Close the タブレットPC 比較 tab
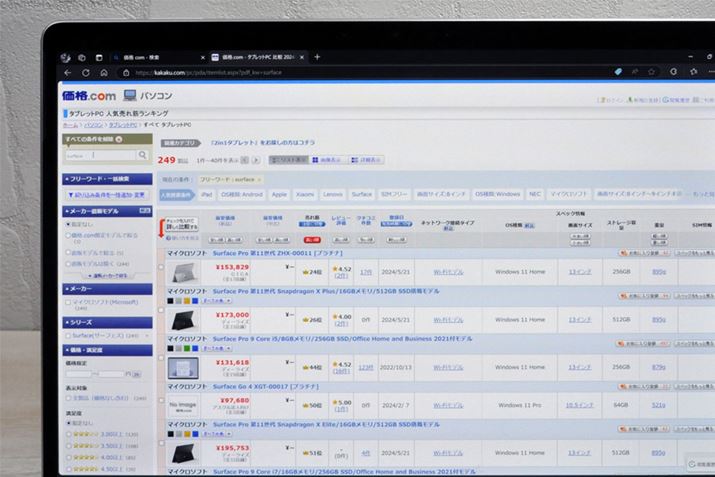The image size is (715, 477). pos(302,57)
